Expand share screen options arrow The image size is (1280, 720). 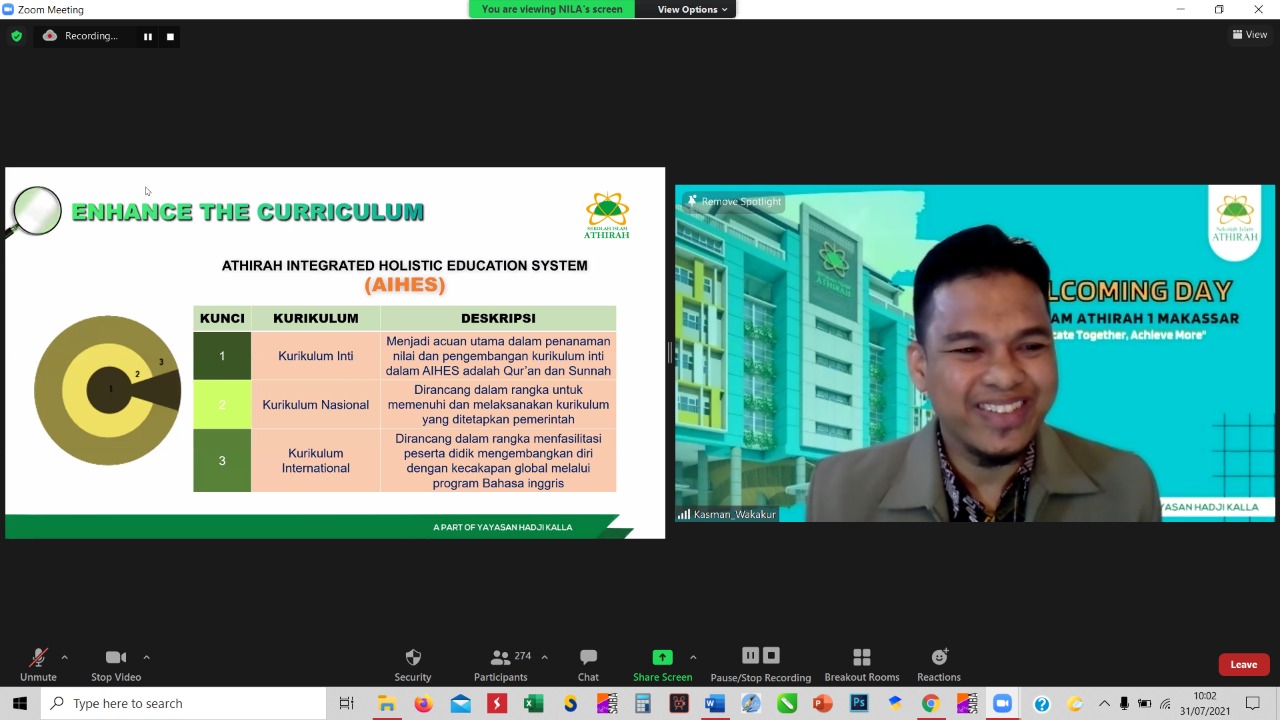(x=693, y=657)
